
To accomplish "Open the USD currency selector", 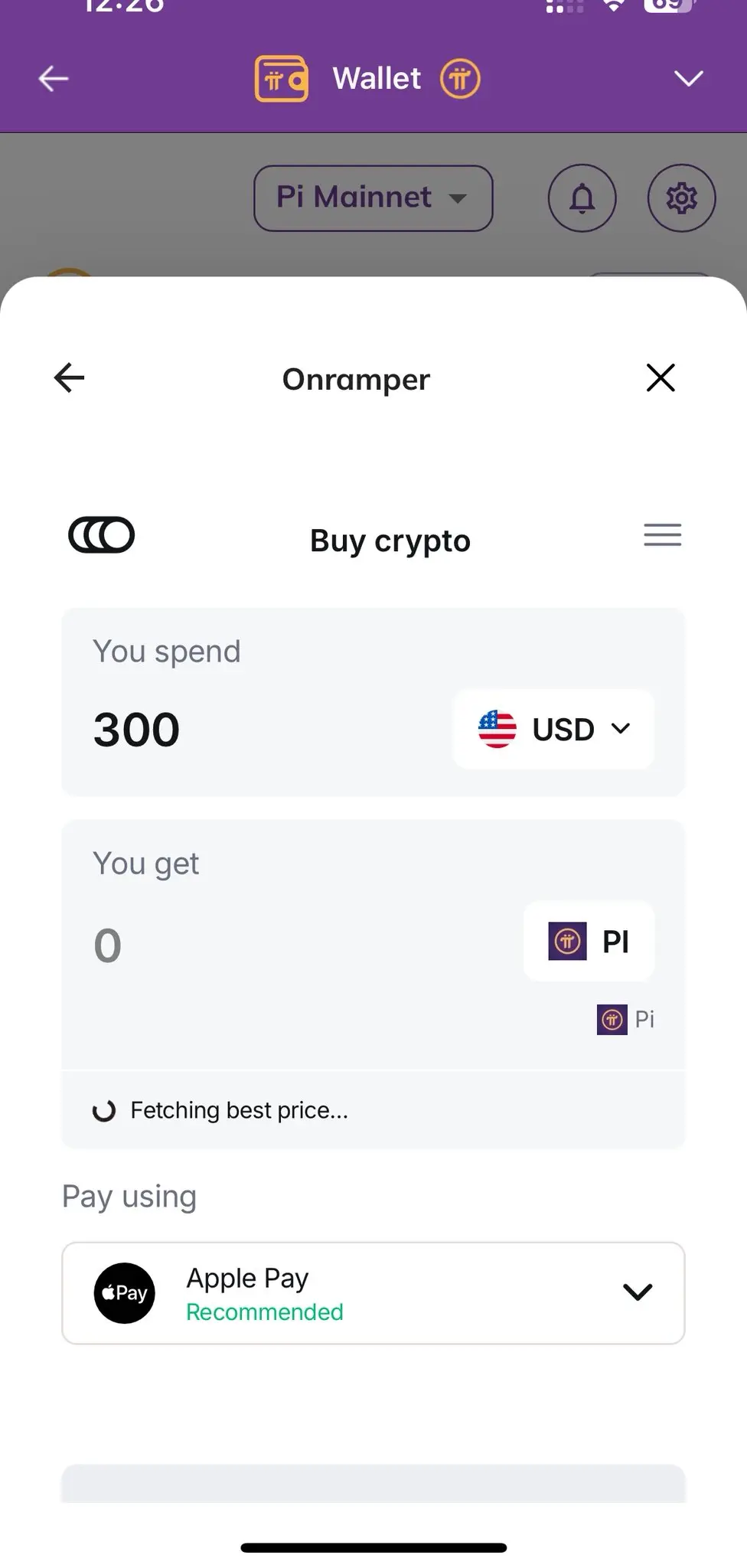I will coord(554,729).
